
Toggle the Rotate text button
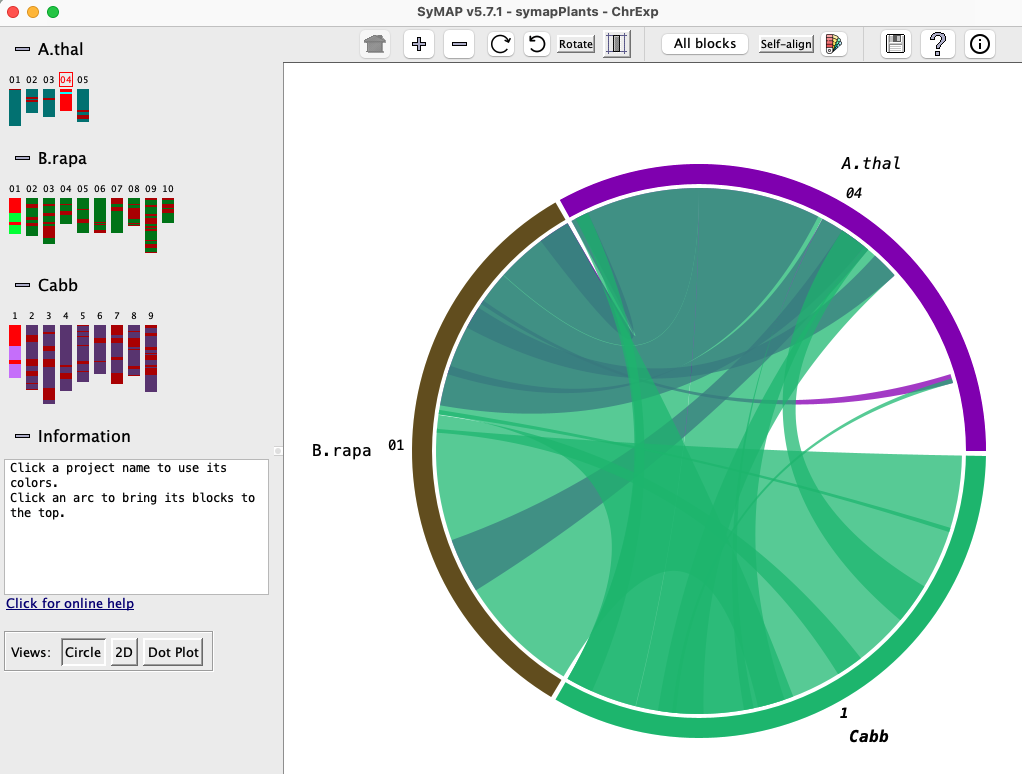[576, 44]
